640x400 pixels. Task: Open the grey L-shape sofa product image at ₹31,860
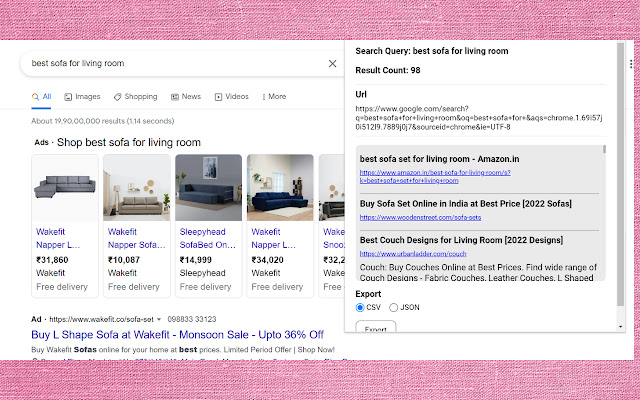pyautogui.click(x=65, y=187)
